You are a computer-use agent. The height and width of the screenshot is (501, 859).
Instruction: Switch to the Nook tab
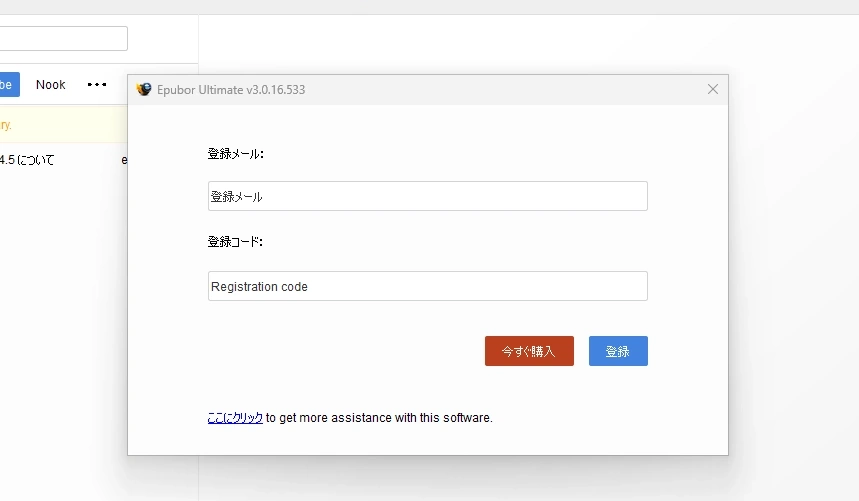coord(50,85)
